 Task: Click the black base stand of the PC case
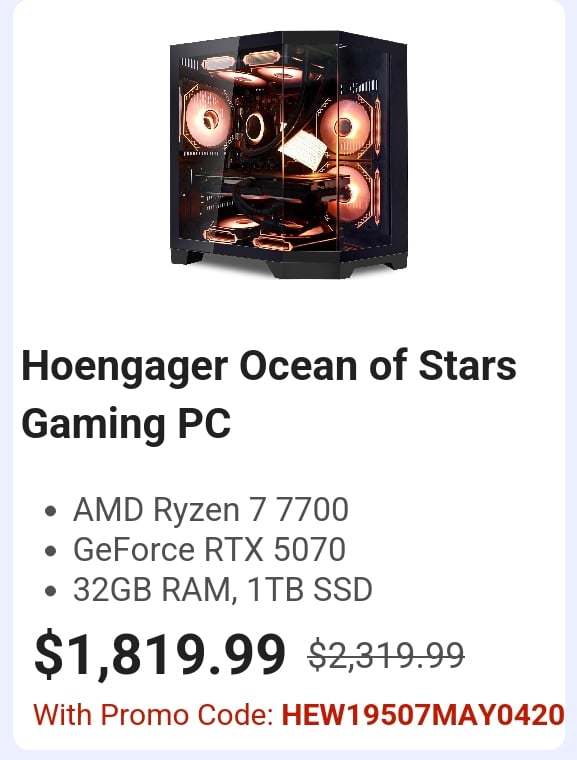[288, 264]
